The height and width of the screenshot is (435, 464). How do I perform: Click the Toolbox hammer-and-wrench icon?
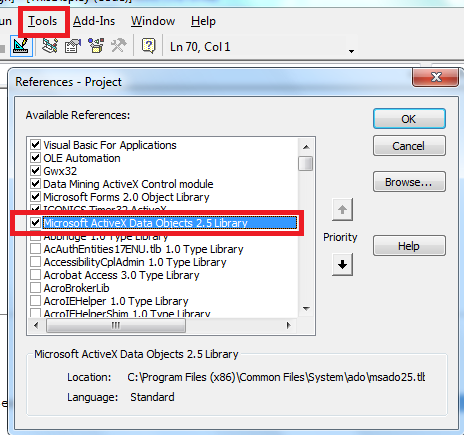coord(119,46)
